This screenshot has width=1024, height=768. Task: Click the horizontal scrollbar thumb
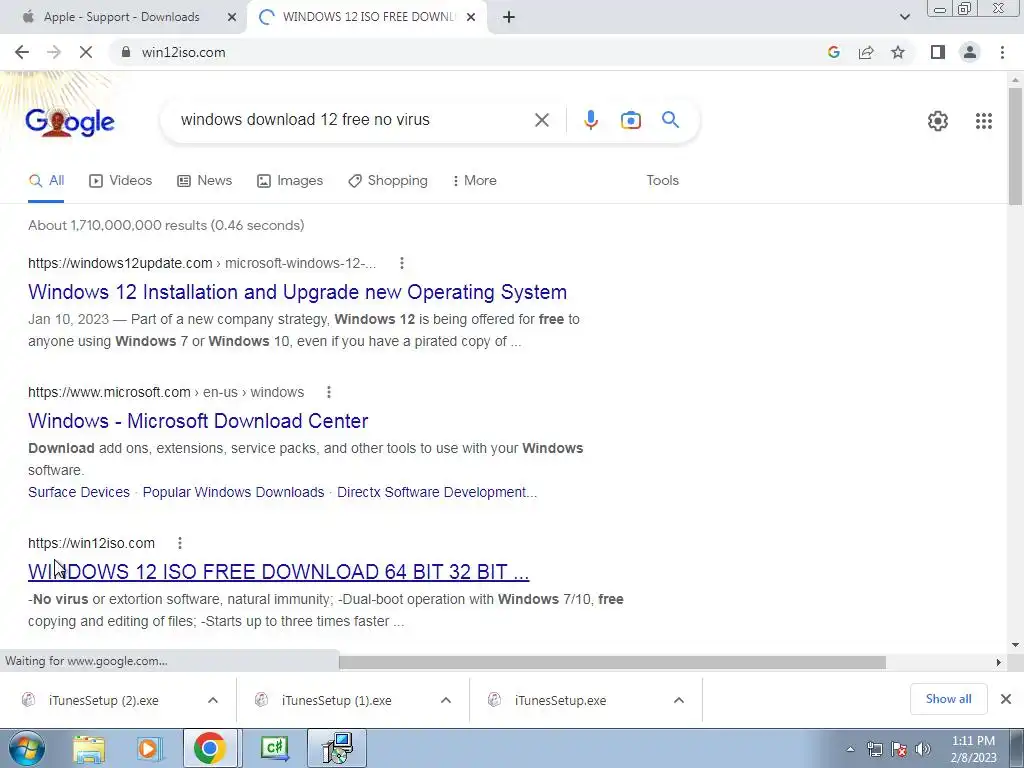(612, 663)
